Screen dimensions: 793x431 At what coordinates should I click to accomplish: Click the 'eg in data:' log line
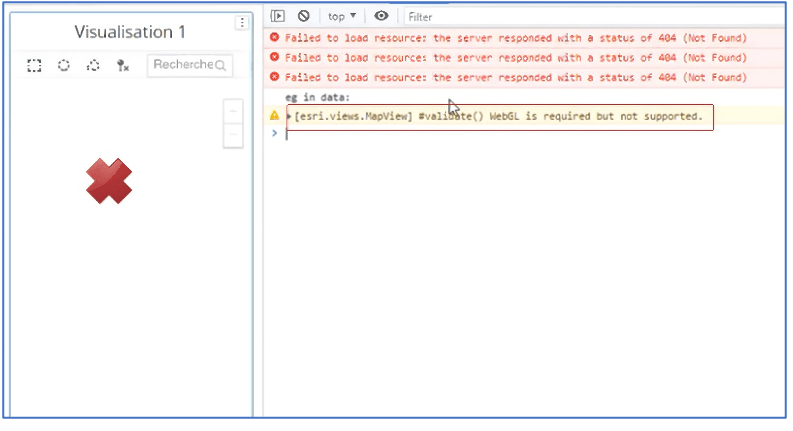click(317, 97)
